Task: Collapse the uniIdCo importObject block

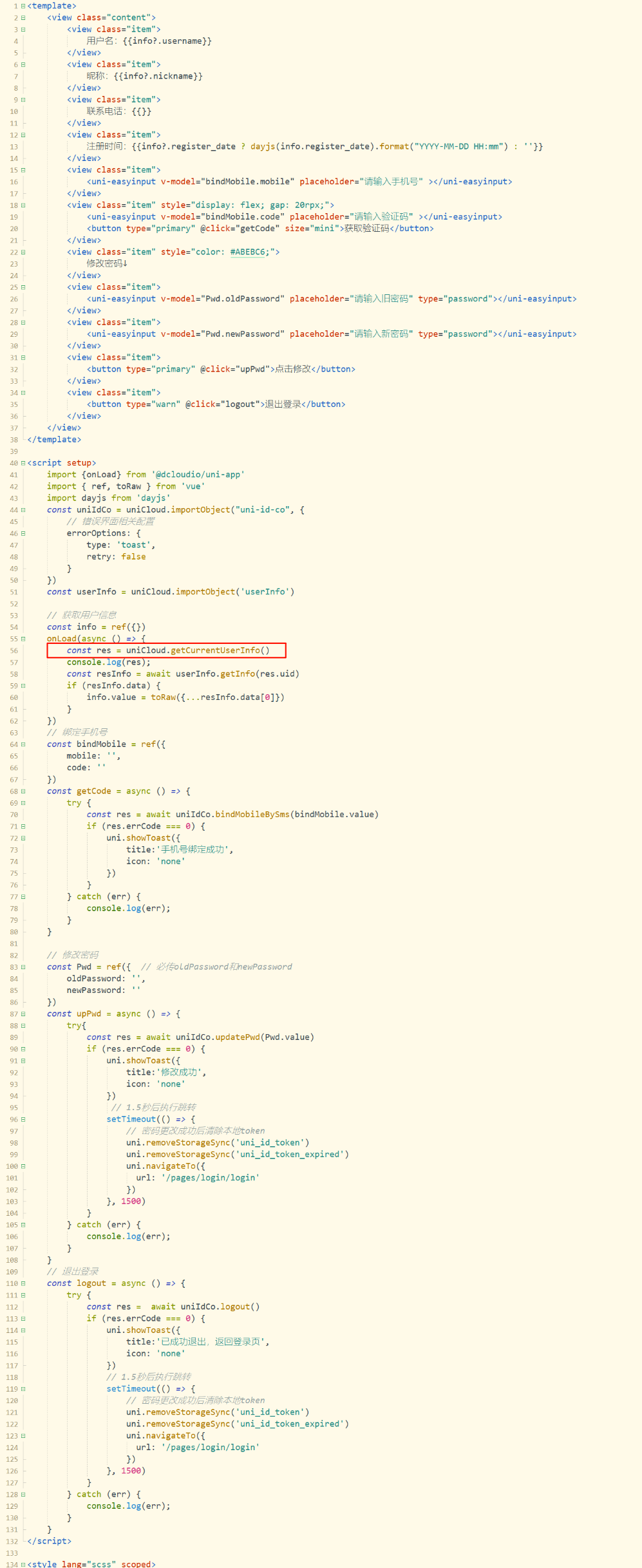Action: tap(23, 509)
